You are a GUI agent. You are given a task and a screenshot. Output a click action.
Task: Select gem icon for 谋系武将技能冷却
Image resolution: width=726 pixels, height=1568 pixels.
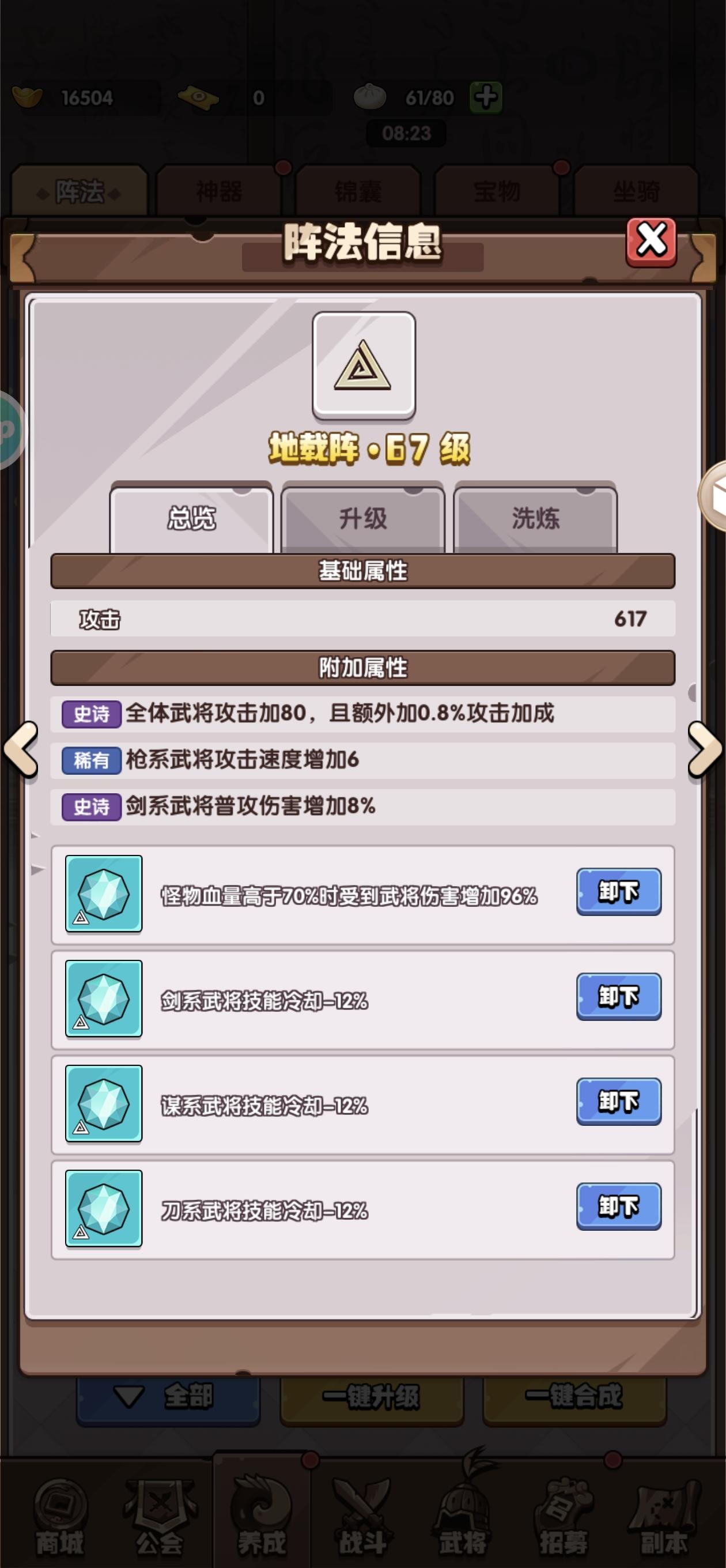click(104, 1103)
